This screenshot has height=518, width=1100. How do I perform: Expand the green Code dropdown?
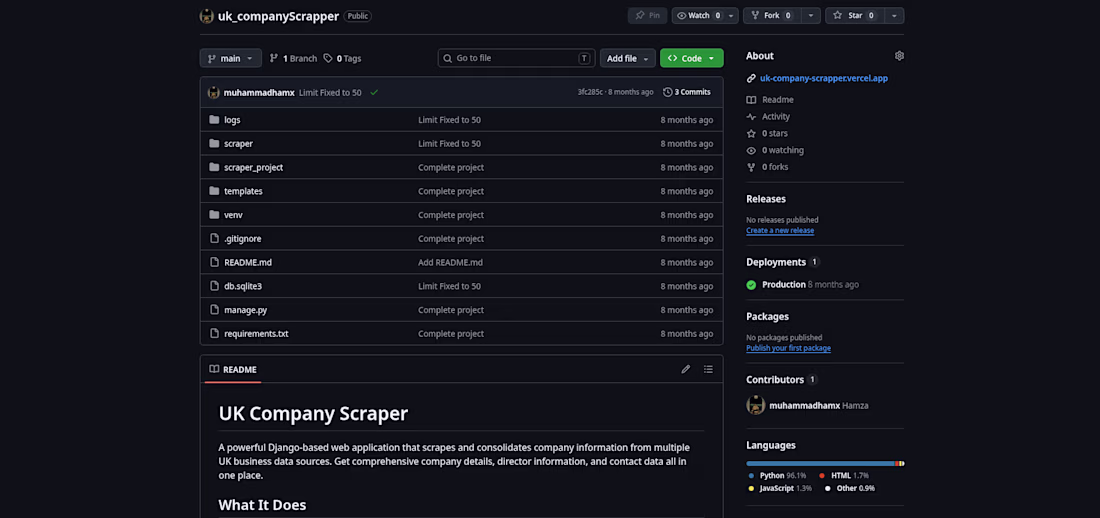(x=691, y=58)
